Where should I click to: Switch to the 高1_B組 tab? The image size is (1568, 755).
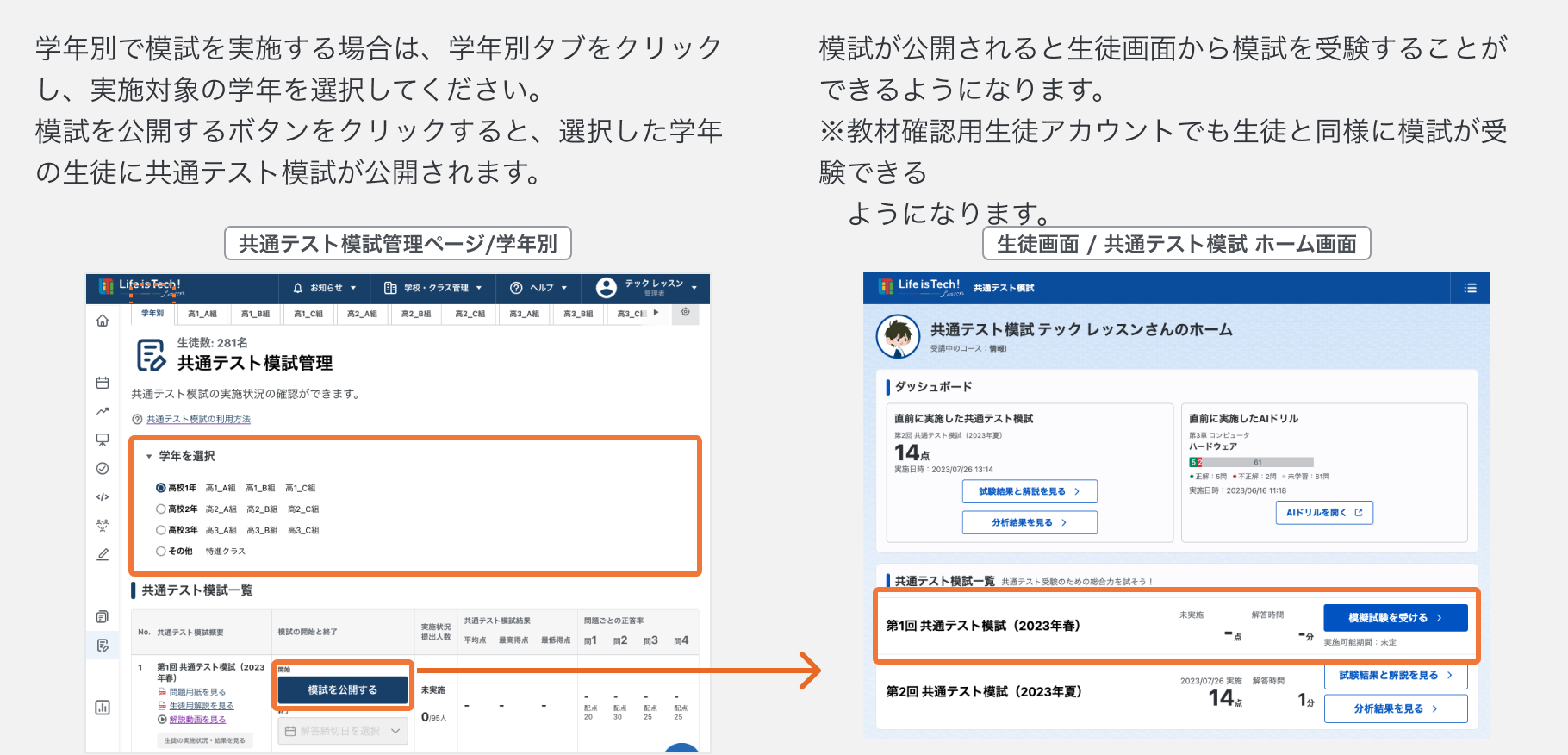click(x=256, y=314)
